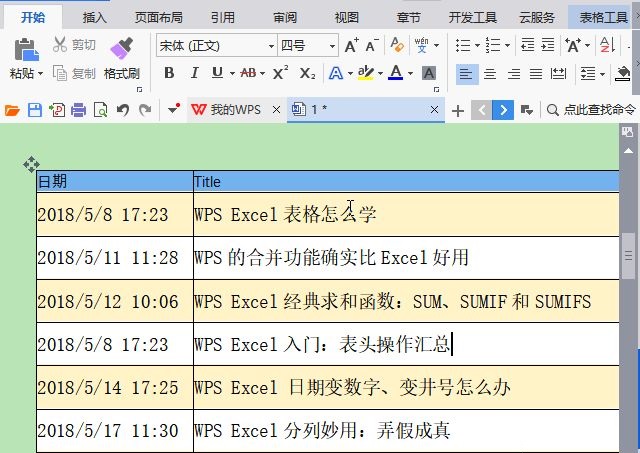Open the 页面布局 ribbon tab

click(x=159, y=17)
